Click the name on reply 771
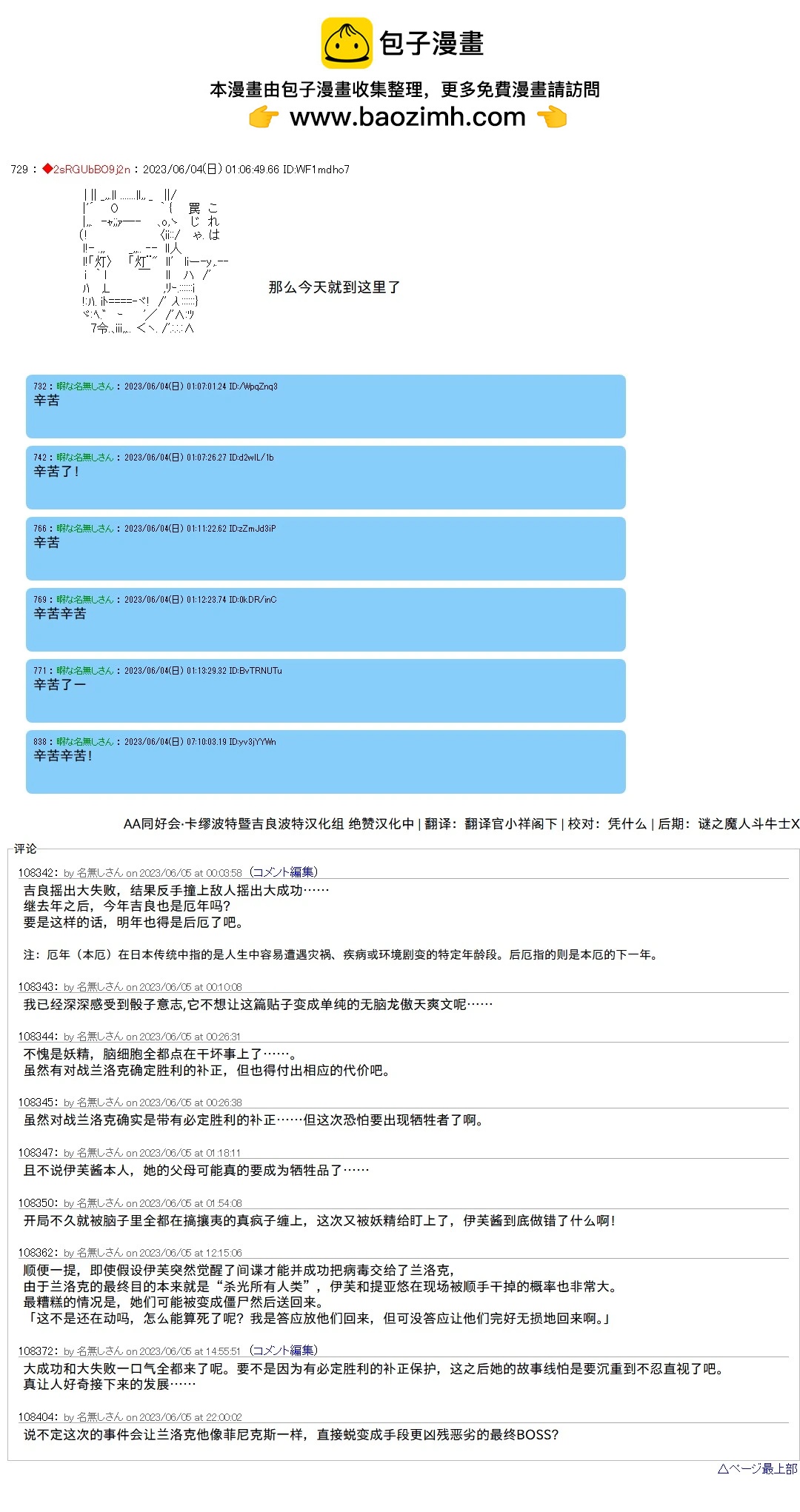The image size is (800, 1512). (85, 671)
